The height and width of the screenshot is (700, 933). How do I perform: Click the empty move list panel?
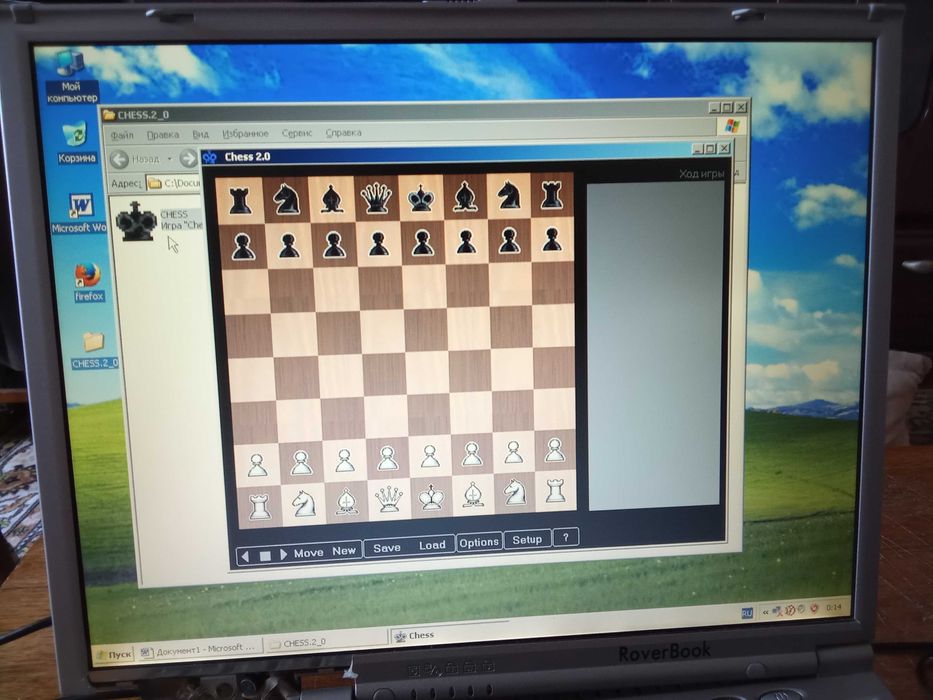pos(655,345)
